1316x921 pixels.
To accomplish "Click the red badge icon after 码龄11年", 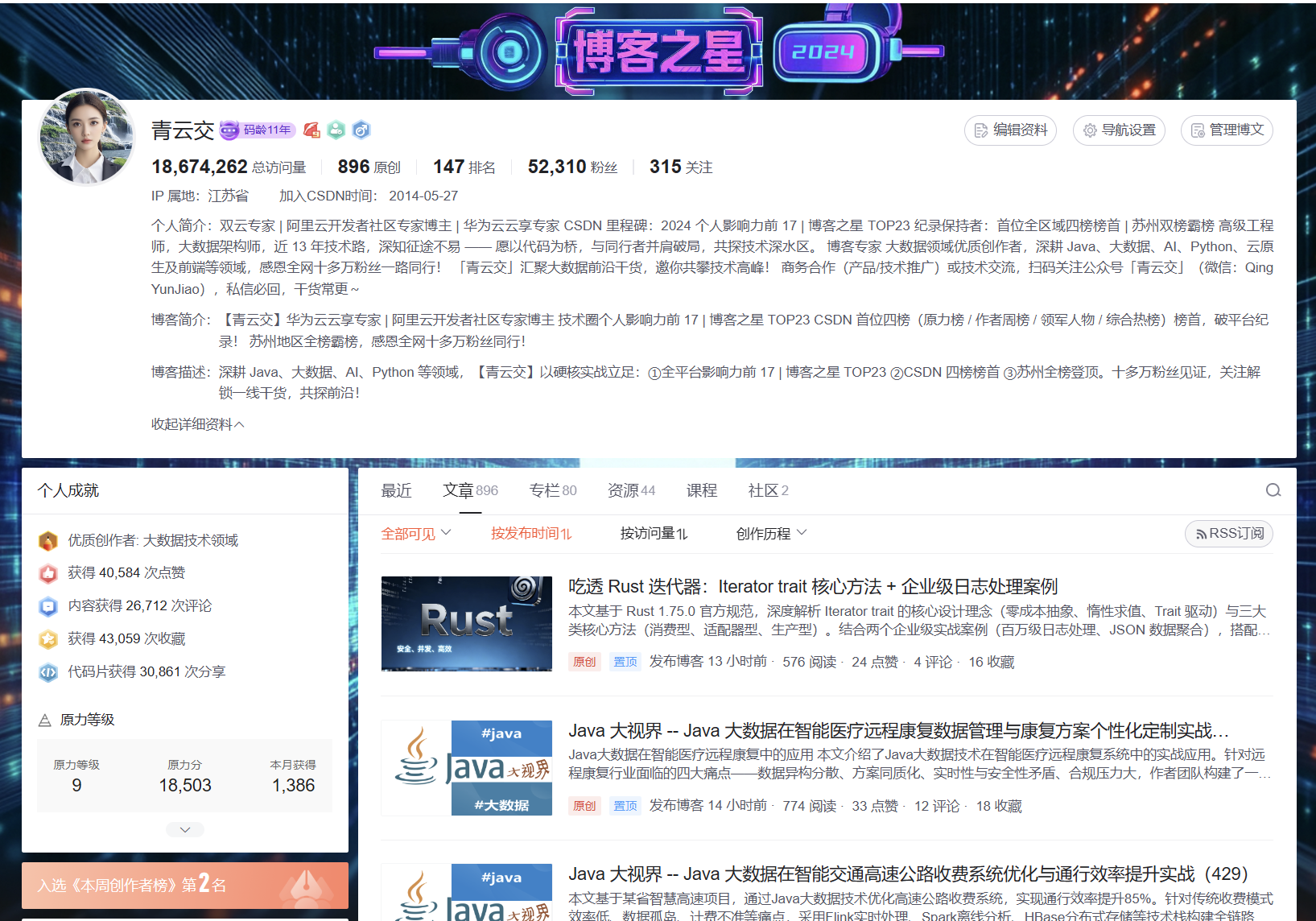I will click(312, 130).
